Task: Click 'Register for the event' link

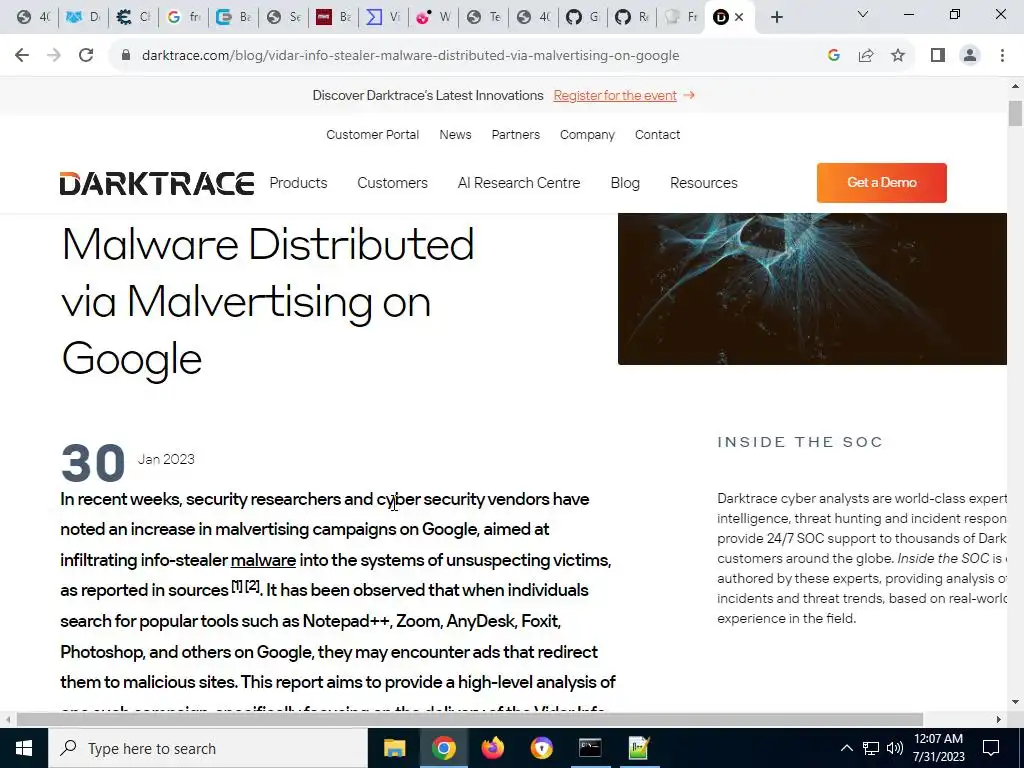Action: point(615,95)
